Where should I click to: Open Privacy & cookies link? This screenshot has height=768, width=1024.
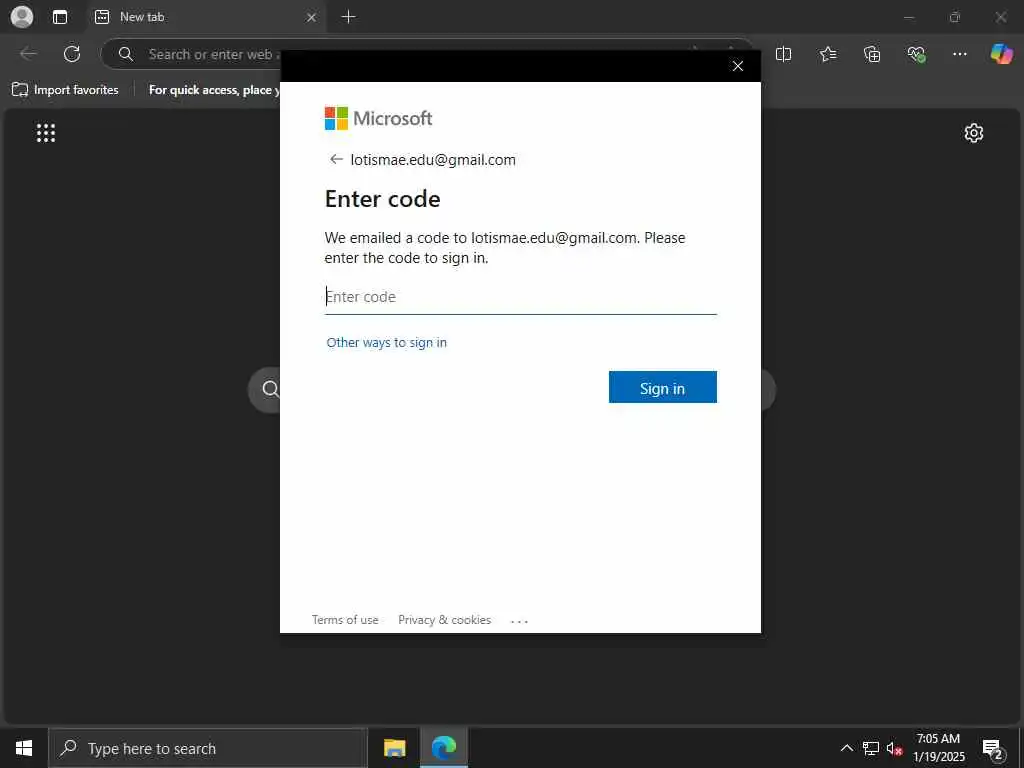coord(445,620)
